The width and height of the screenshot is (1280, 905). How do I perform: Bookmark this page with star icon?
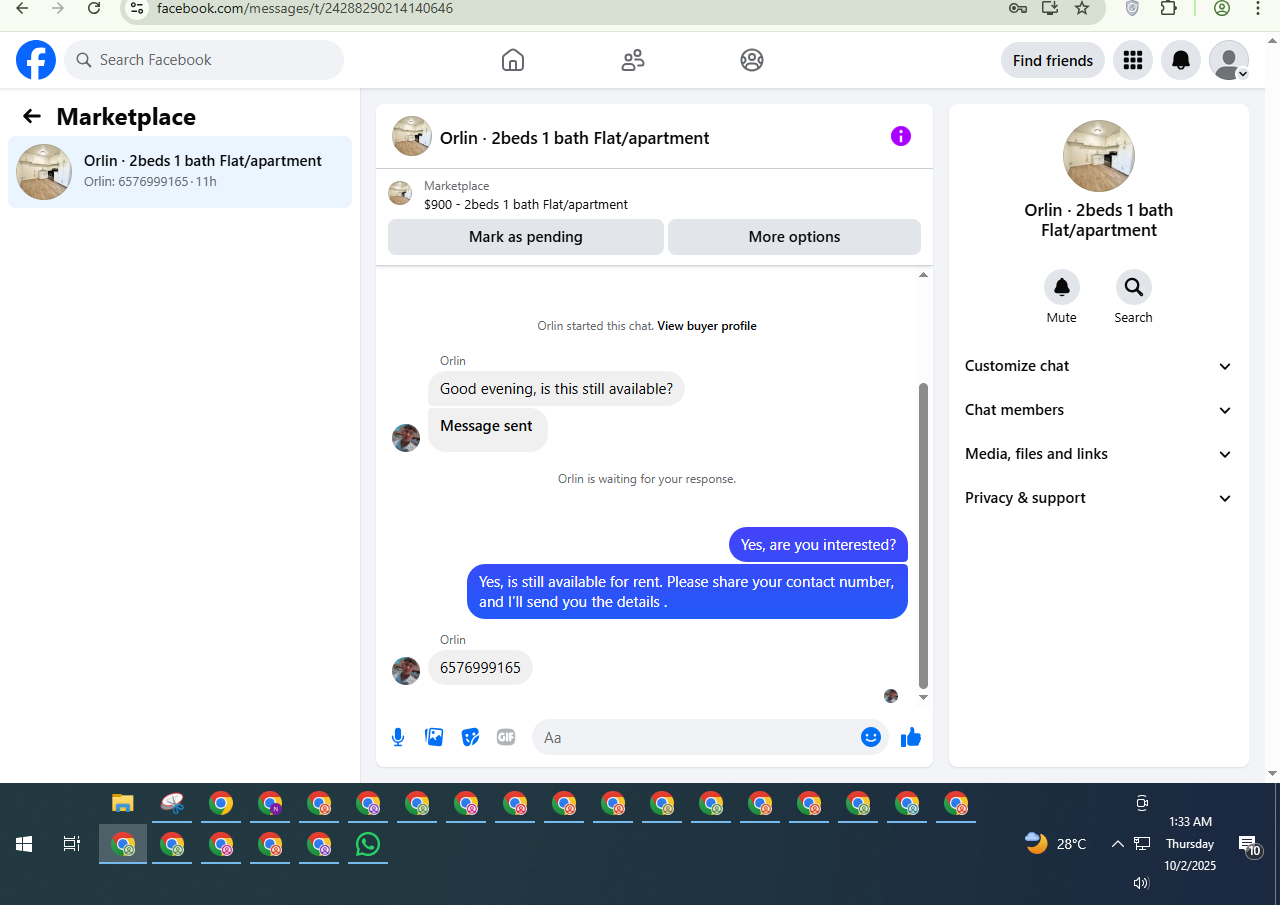pos(1082,8)
